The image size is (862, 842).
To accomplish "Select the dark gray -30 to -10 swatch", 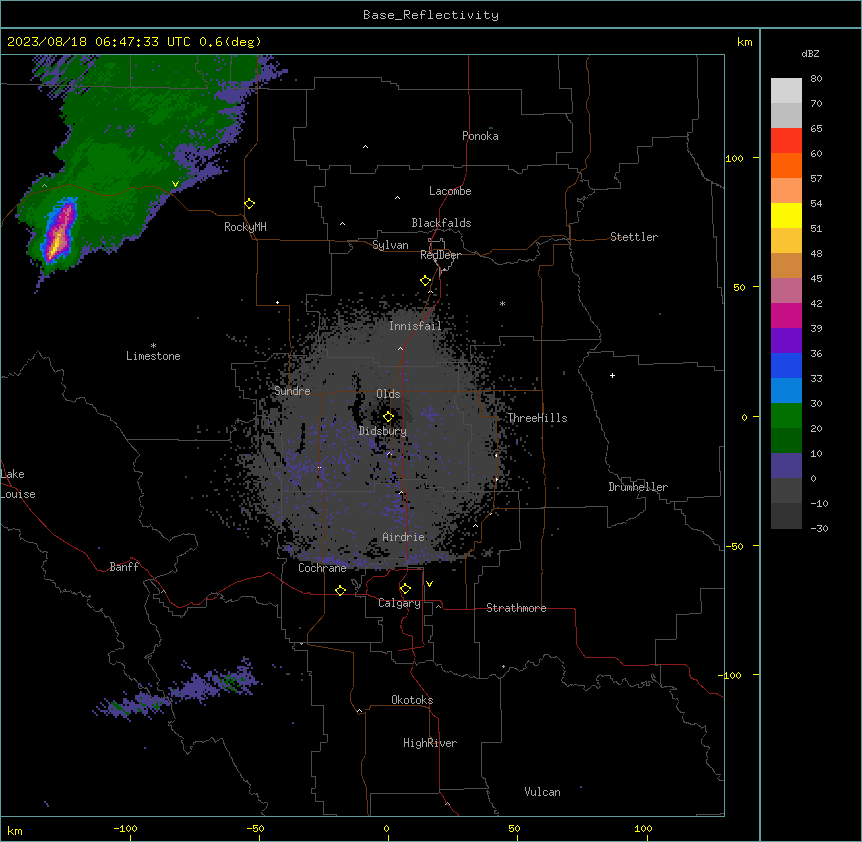I will coord(786,516).
